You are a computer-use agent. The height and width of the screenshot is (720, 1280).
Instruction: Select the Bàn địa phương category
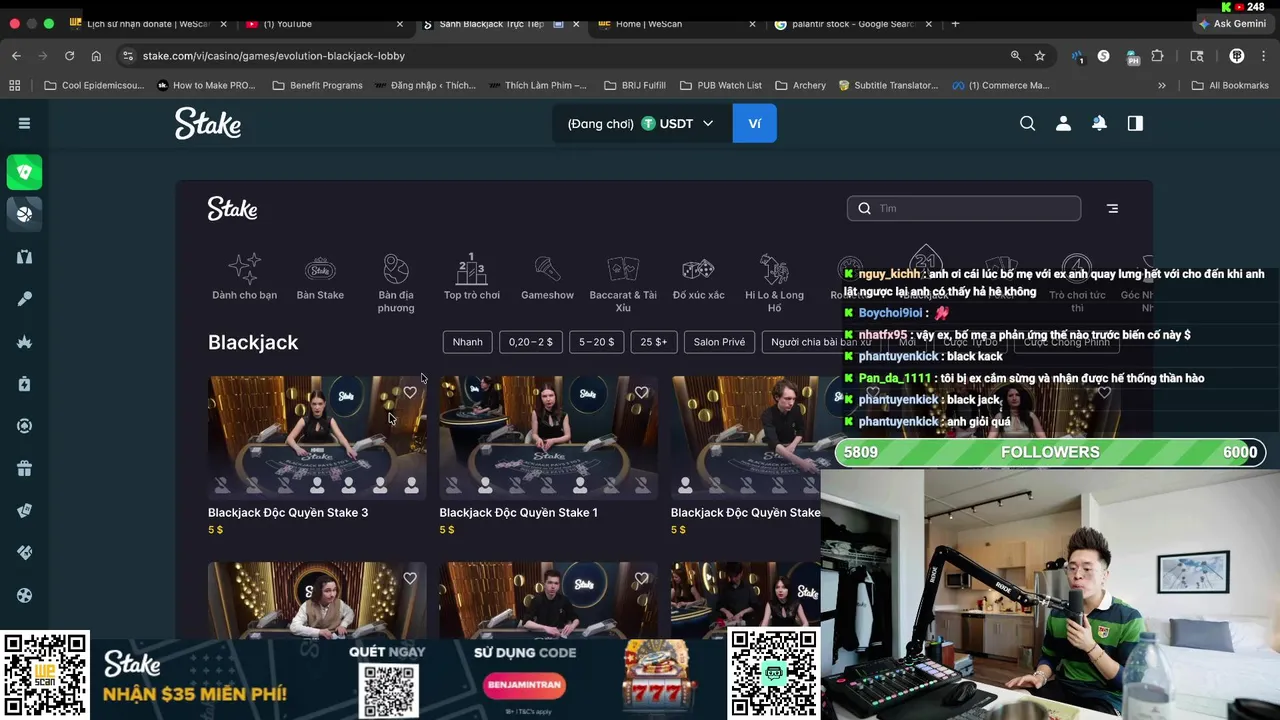pyautogui.click(x=396, y=283)
